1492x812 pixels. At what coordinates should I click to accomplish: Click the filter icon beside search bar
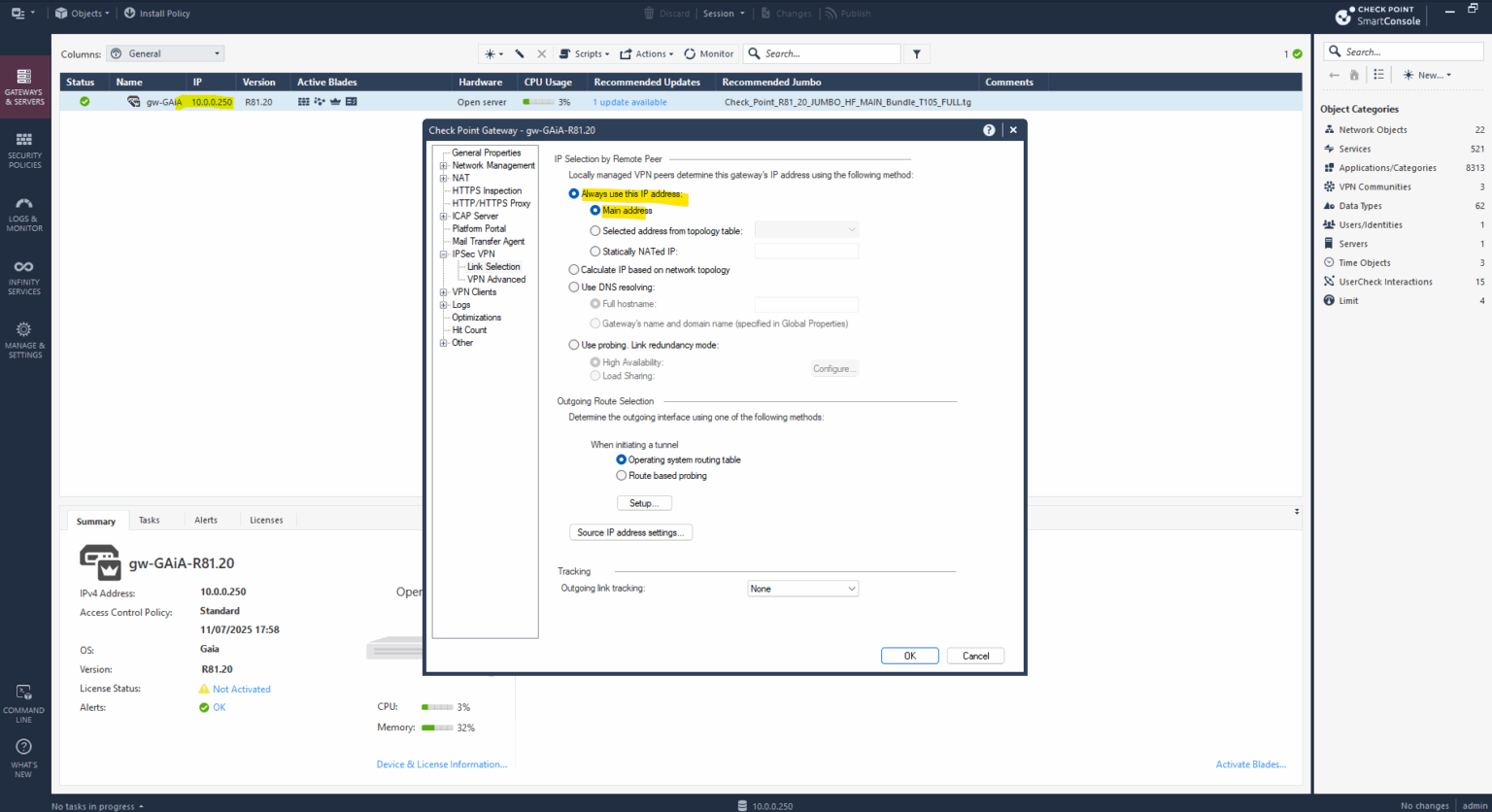click(916, 53)
